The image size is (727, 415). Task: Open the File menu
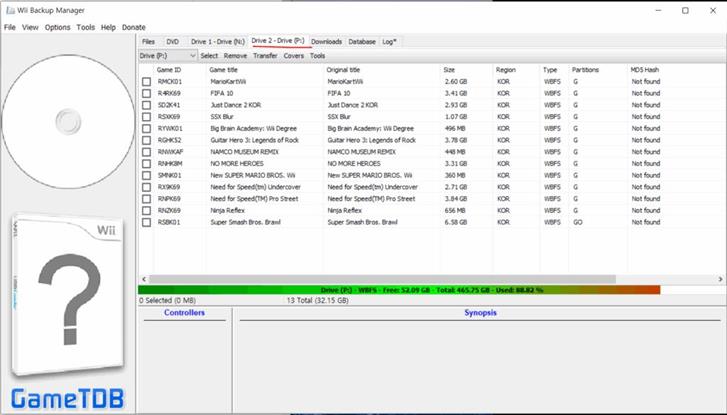click(x=10, y=27)
